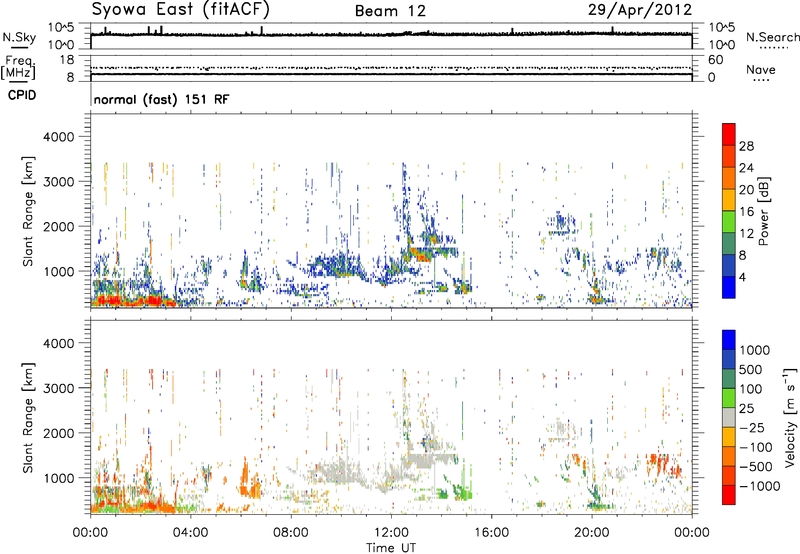
Task: Pick the light green 25–100 Velocity colorbar segment
Action: (729, 398)
